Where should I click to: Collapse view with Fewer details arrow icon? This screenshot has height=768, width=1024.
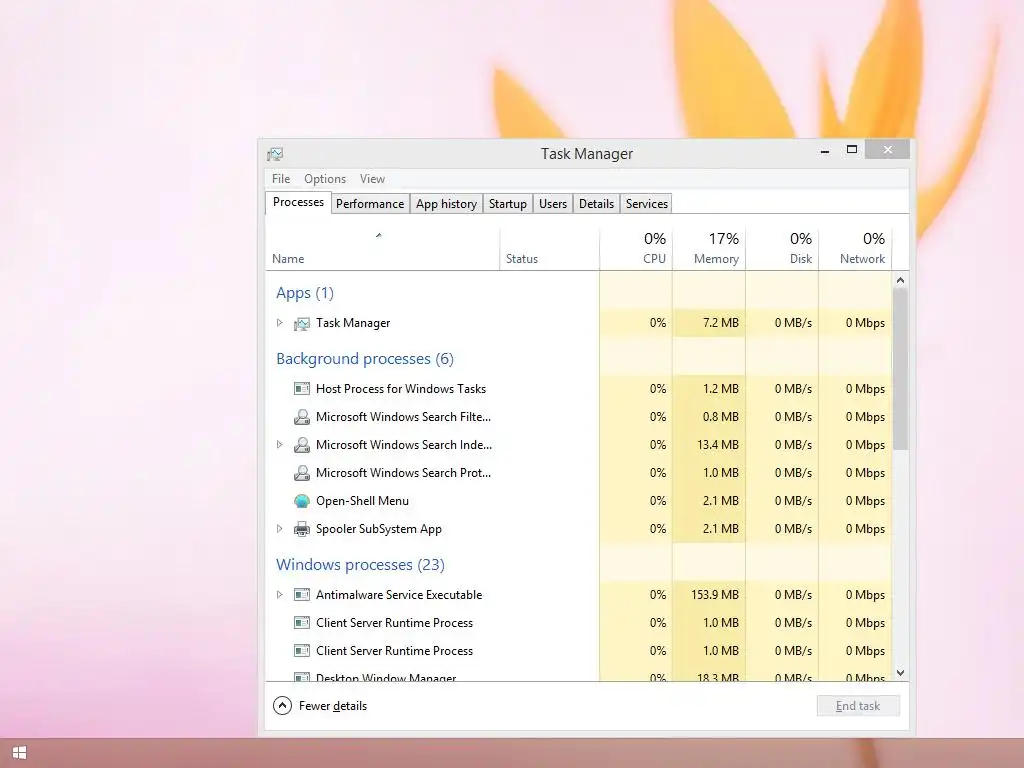[282, 706]
